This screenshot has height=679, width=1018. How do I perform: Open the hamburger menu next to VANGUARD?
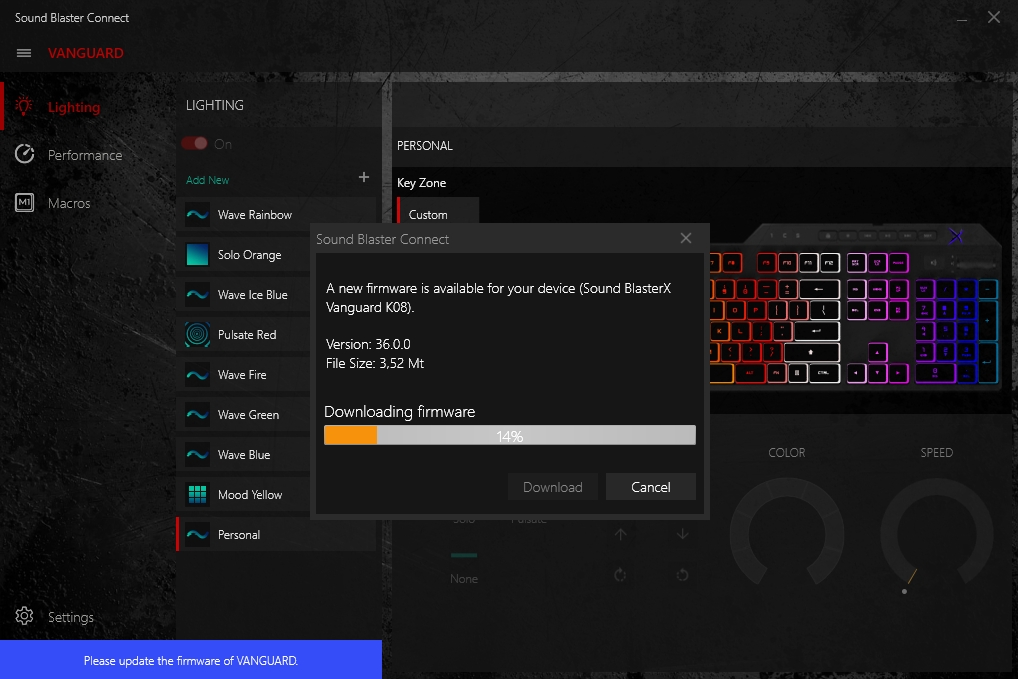[24, 53]
